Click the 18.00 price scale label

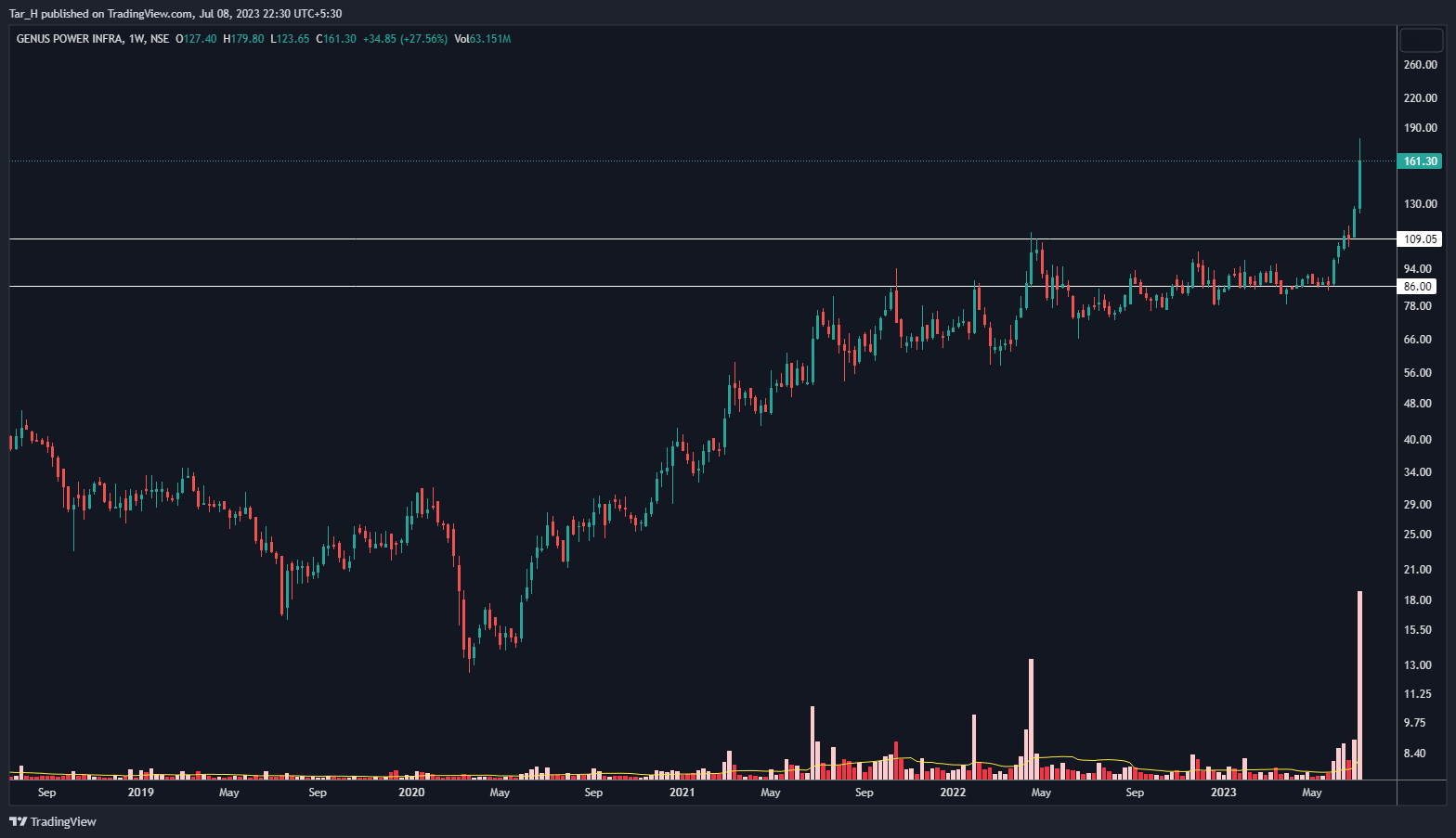click(x=1418, y=600)
